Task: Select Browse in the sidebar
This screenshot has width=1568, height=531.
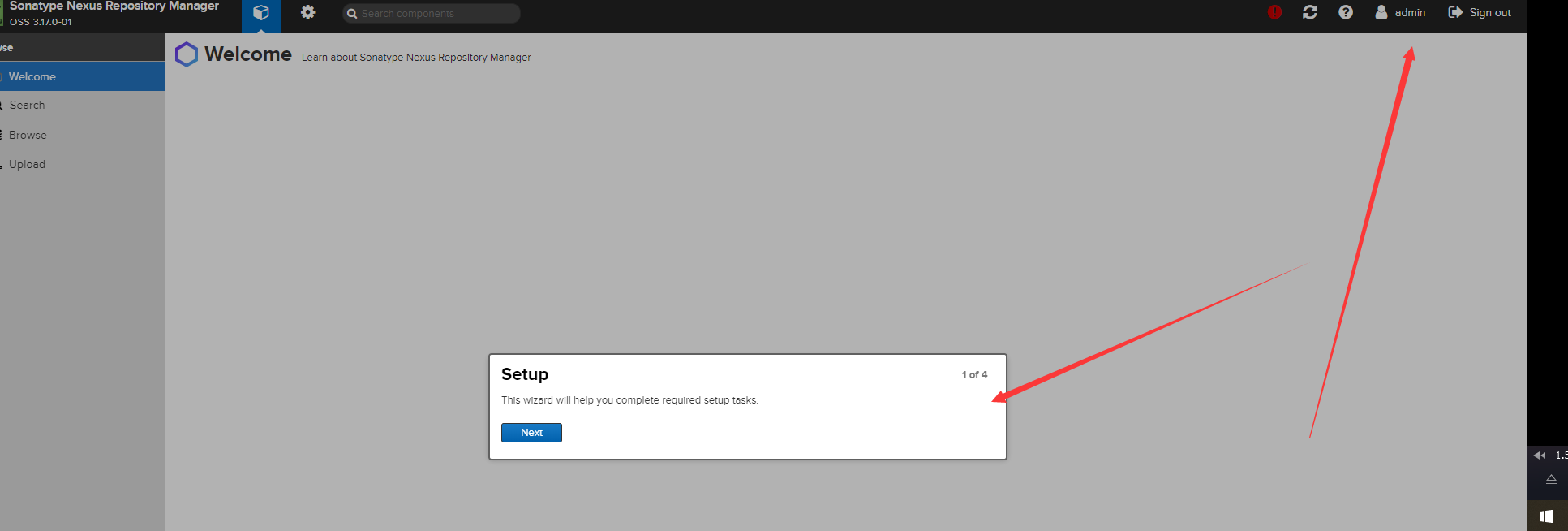Action: coord(83,135)
